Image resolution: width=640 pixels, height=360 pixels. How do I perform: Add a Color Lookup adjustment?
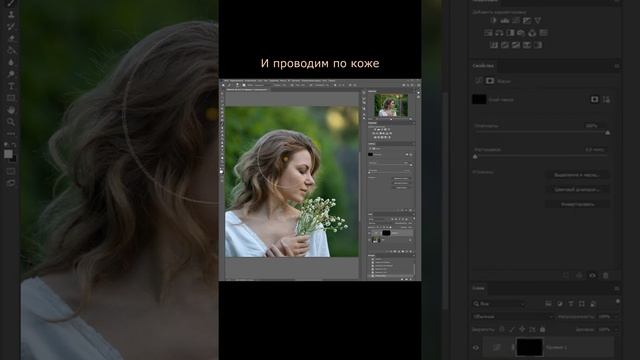543,33
